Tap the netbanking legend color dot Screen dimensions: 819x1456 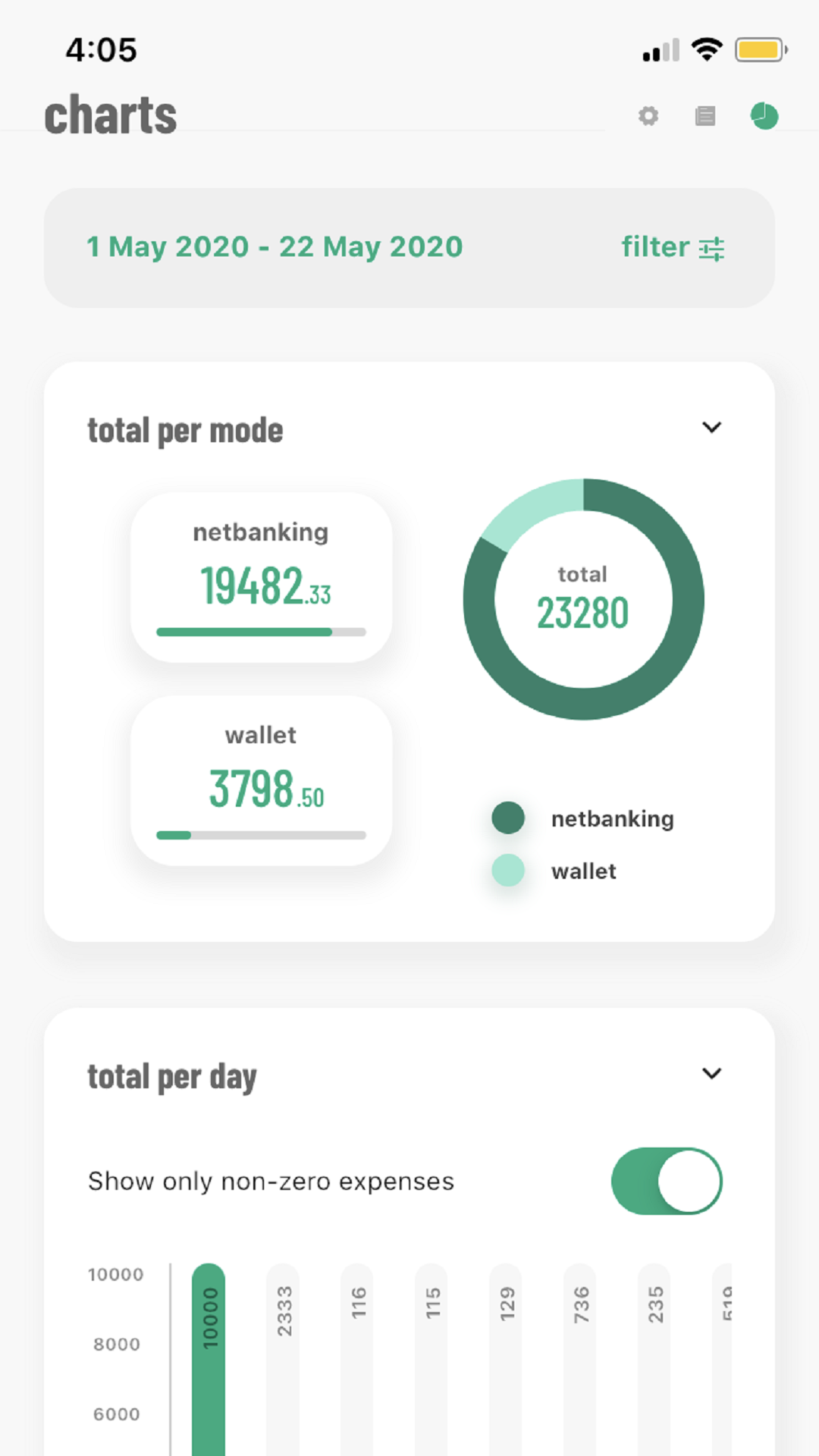(508, 818)
